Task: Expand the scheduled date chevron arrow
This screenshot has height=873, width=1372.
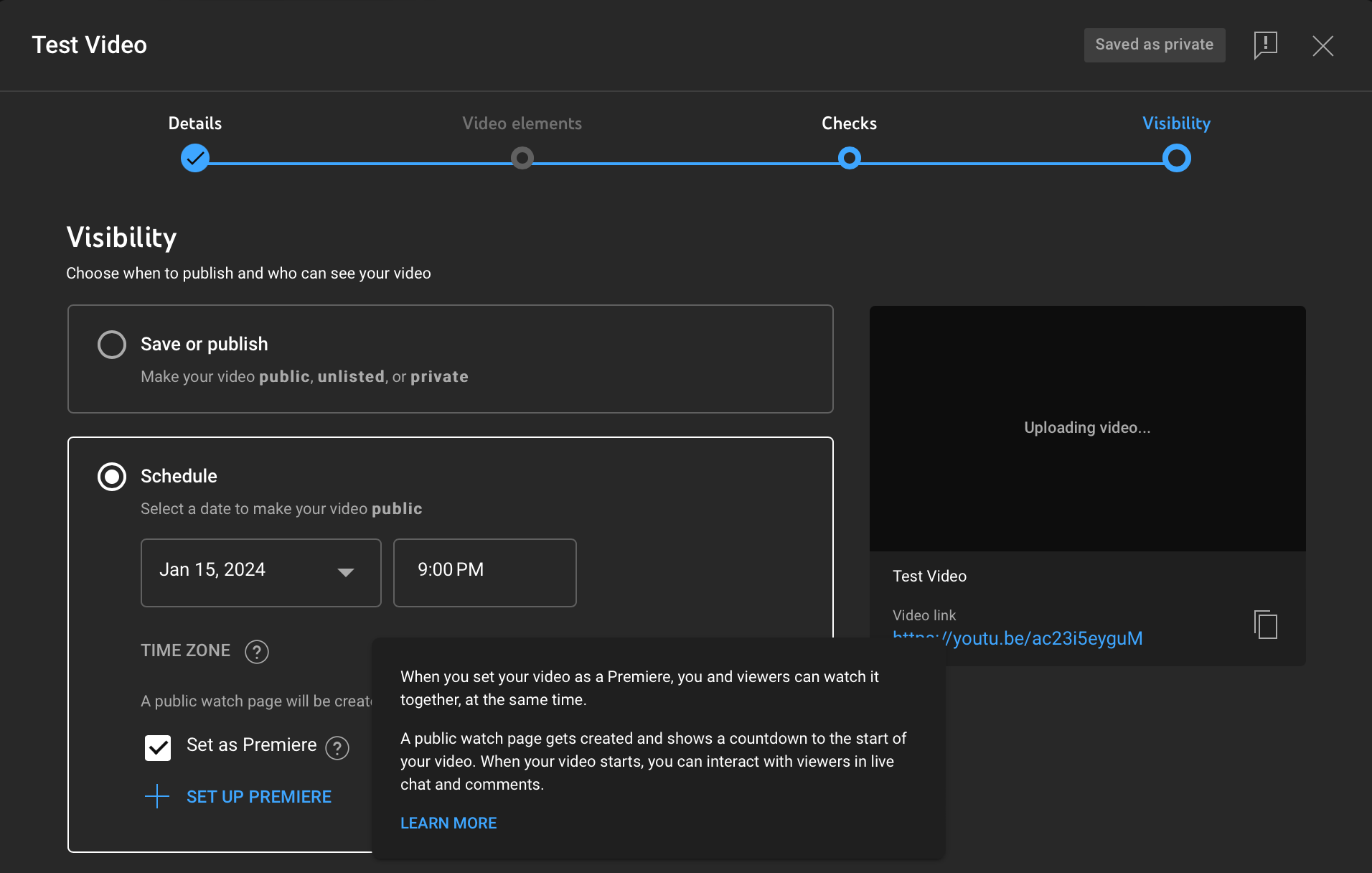Action: tap(347, 572)
